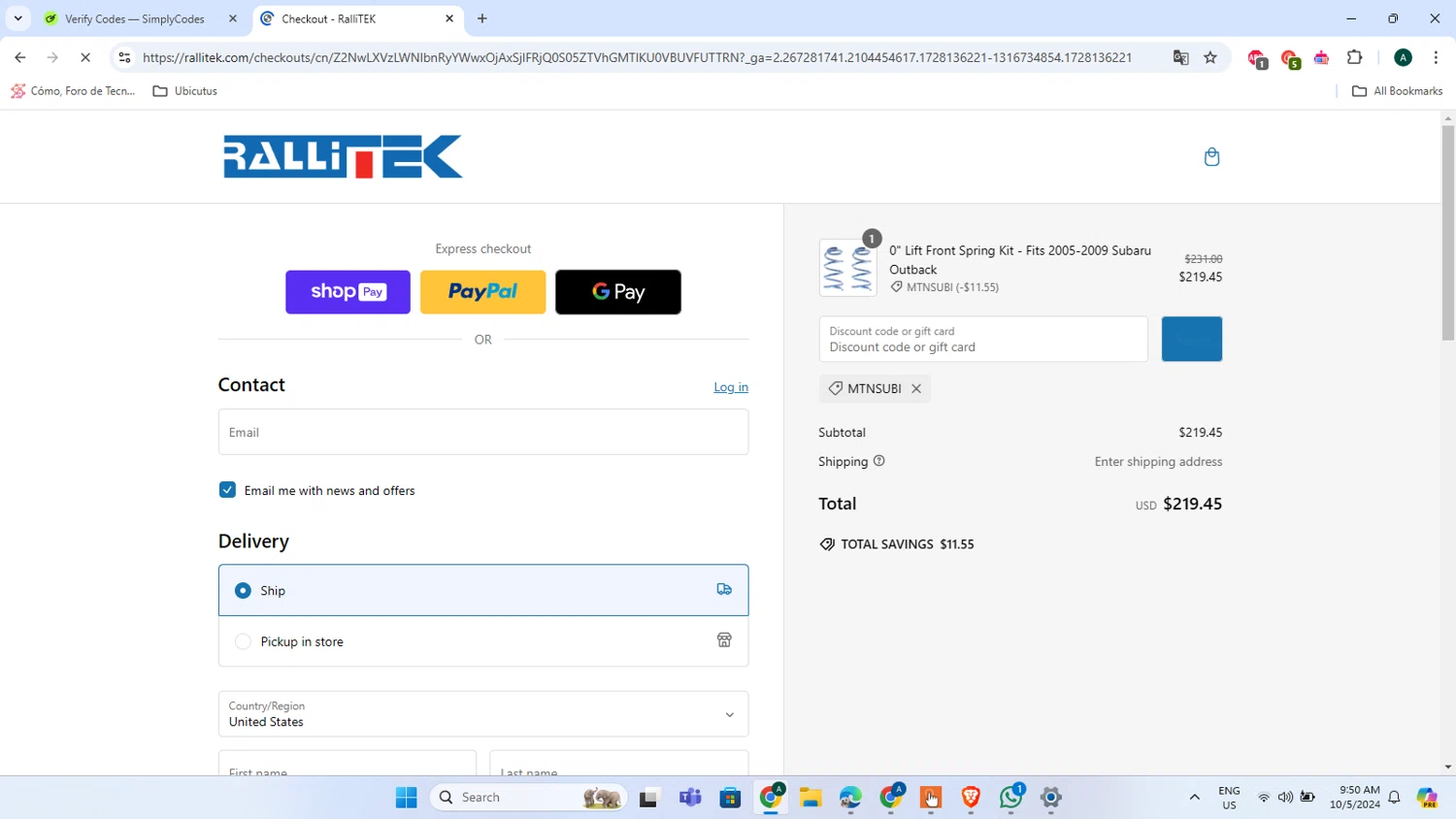Click the Log in link
The width and height of the screenshot is (1456, 819).
(731, 387)
